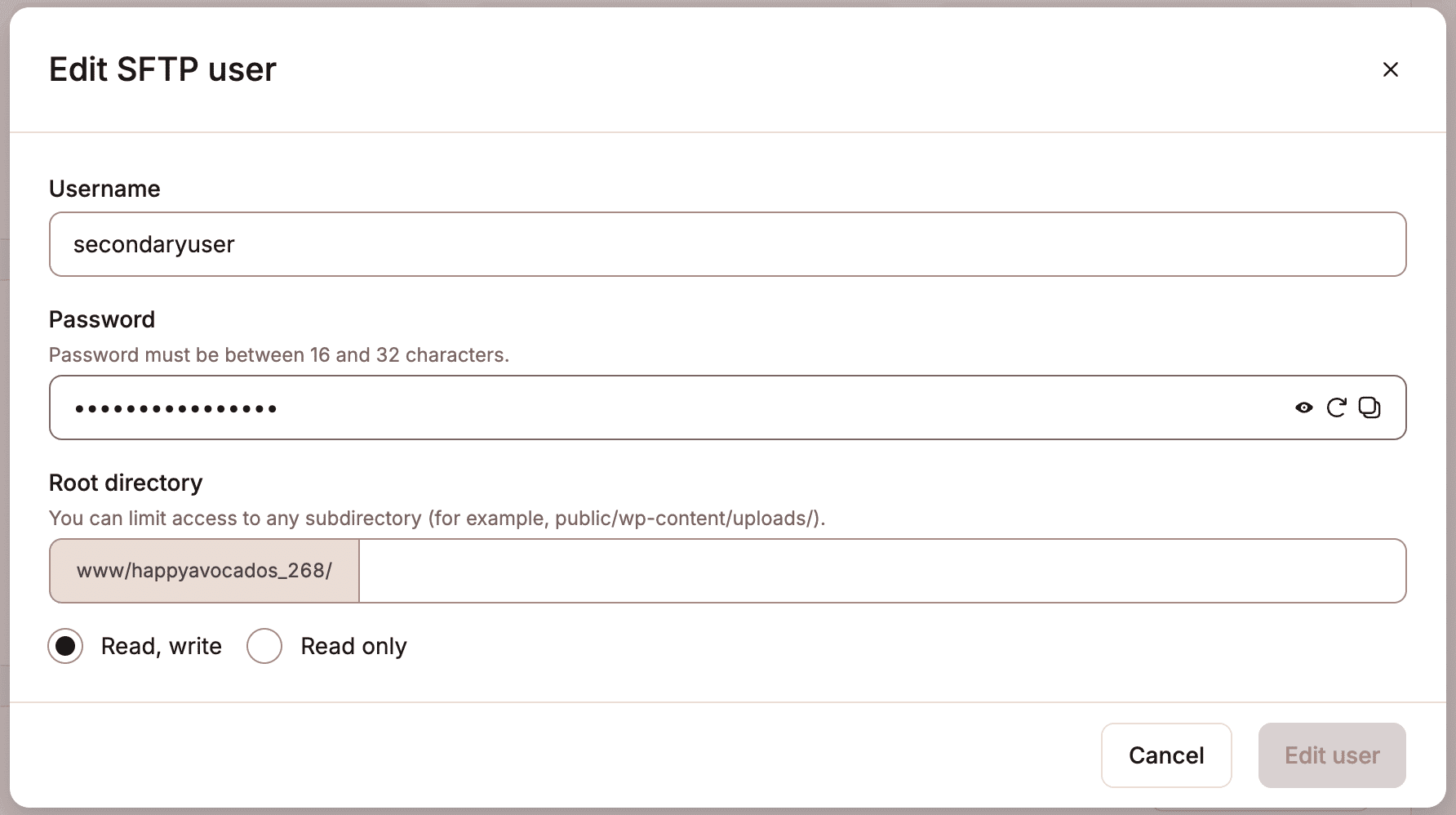Click inside the masked password field

(571, 407)
